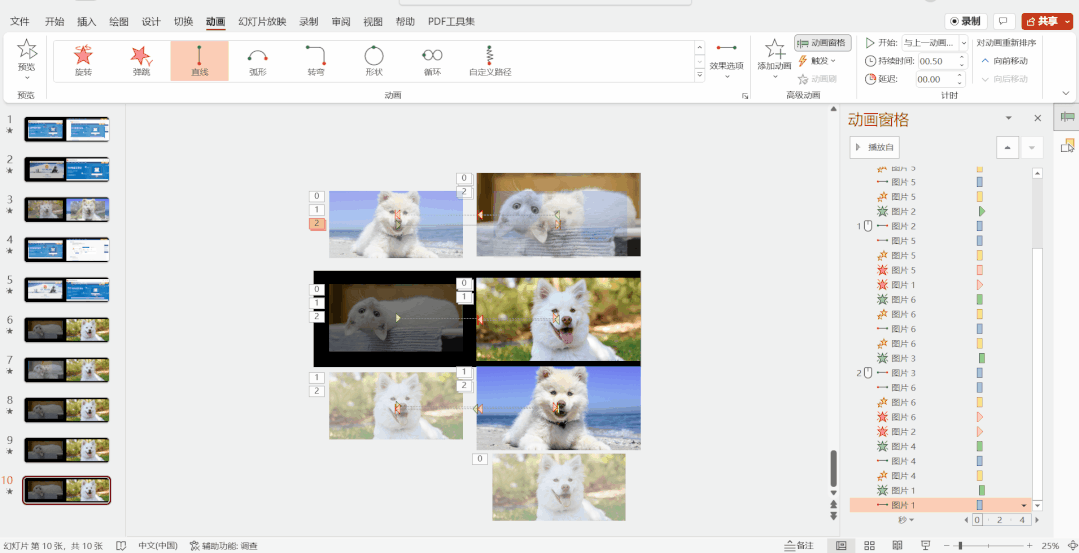Click the animation pane icon in right sidebar

click(1067, 118)
